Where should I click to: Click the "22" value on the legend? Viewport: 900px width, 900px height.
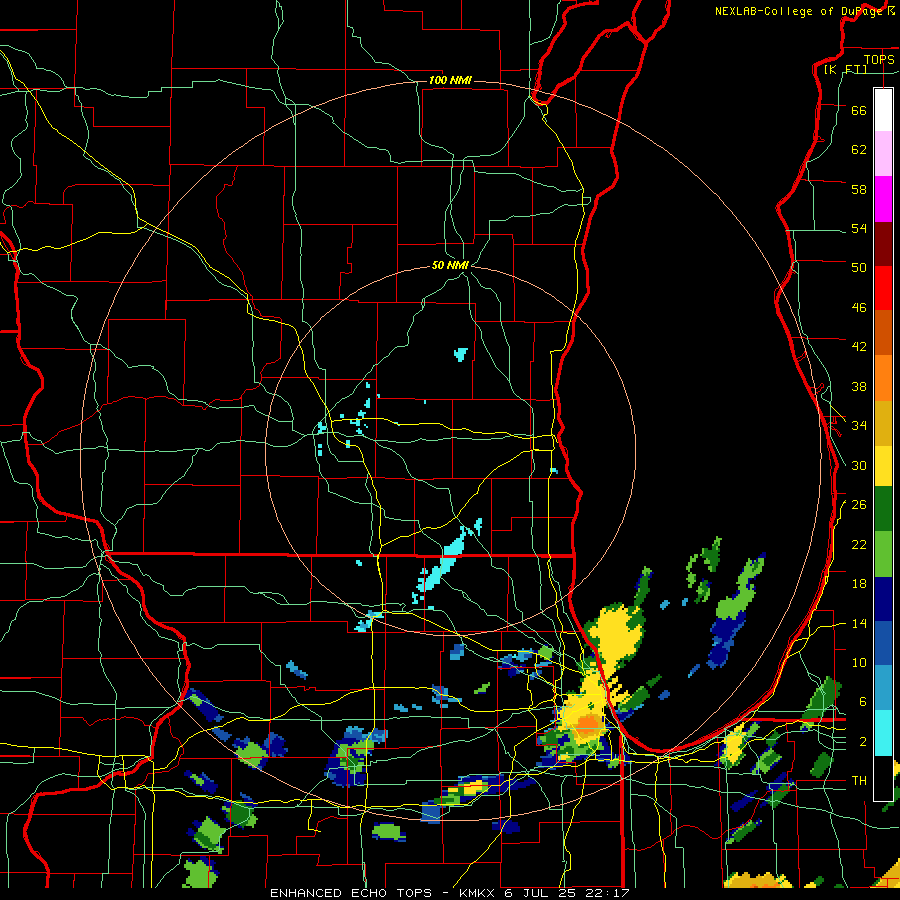pyautogui.click(x=859, y=544)
